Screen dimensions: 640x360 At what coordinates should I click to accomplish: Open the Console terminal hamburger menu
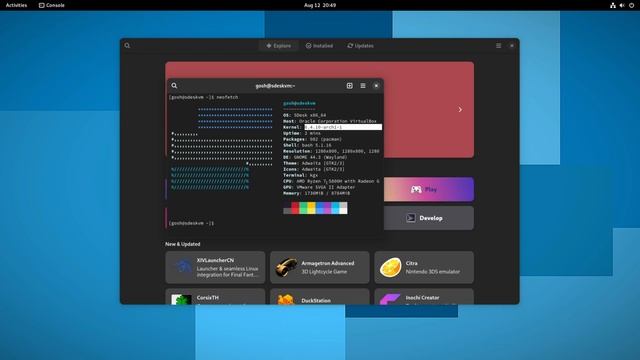[x=363, y=86]
